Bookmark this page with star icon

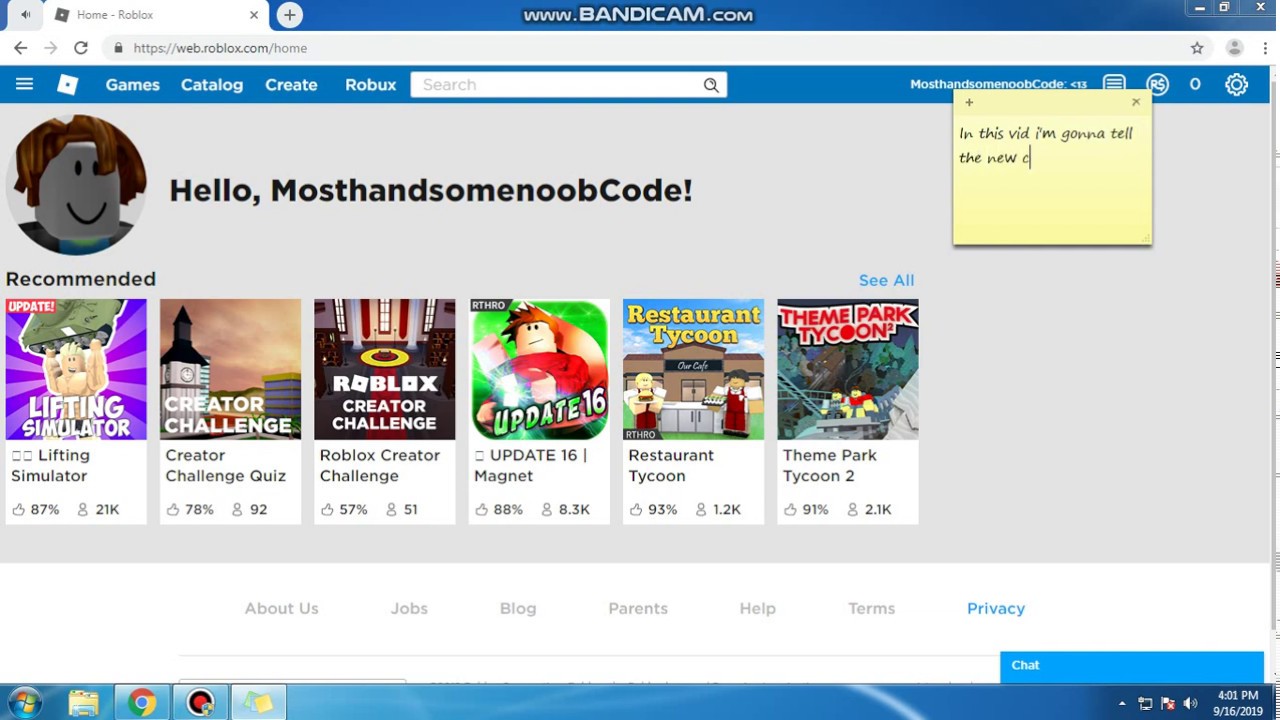[x=1197, y=48]
